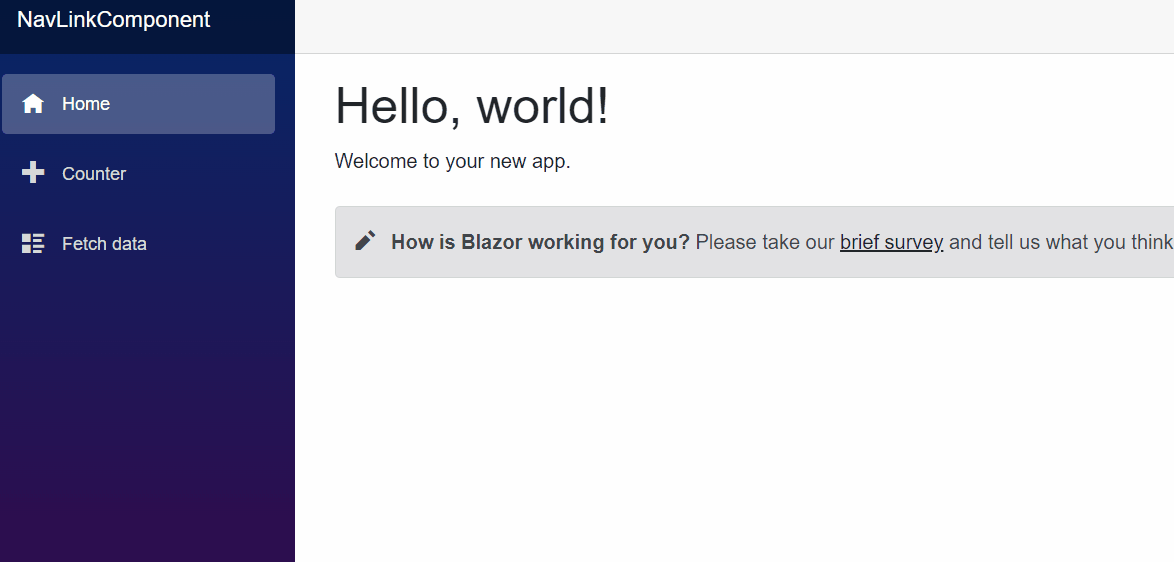The width and height of the screenshot is (1174, 562).
Task: Open the brief survey link
Action: point(891,242)
